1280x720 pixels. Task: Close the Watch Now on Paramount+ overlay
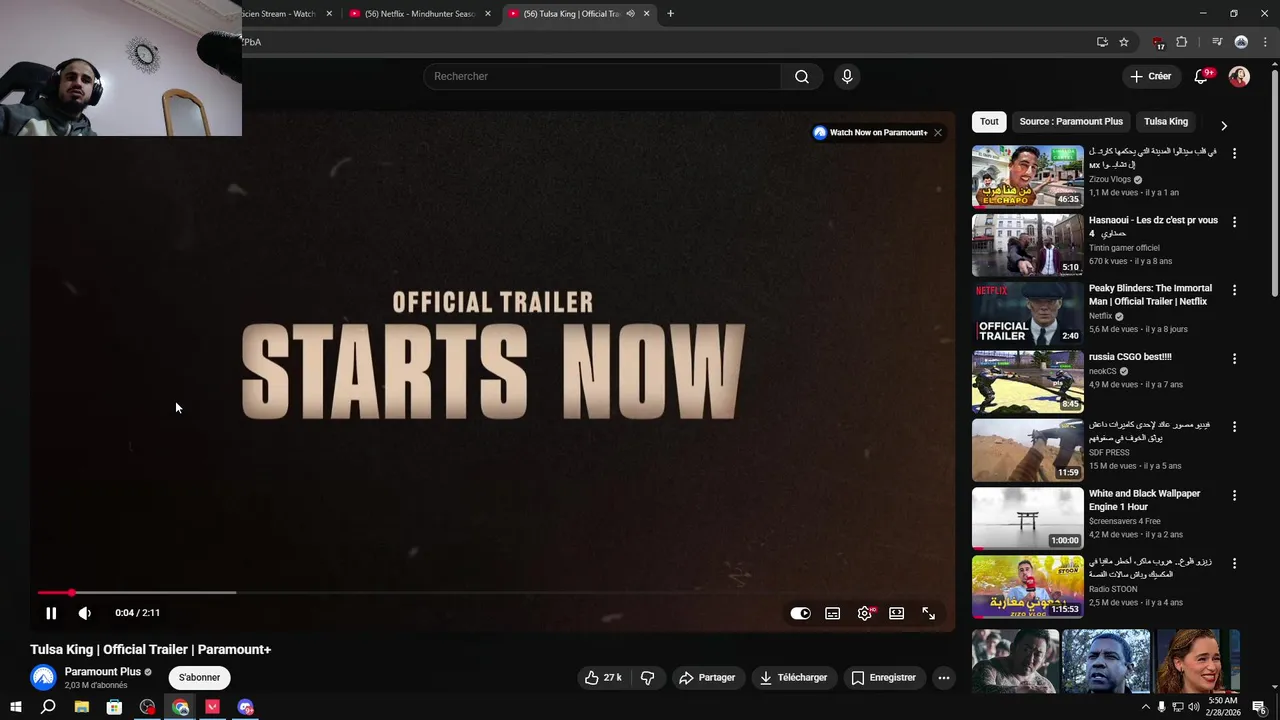tap(937, 132)
